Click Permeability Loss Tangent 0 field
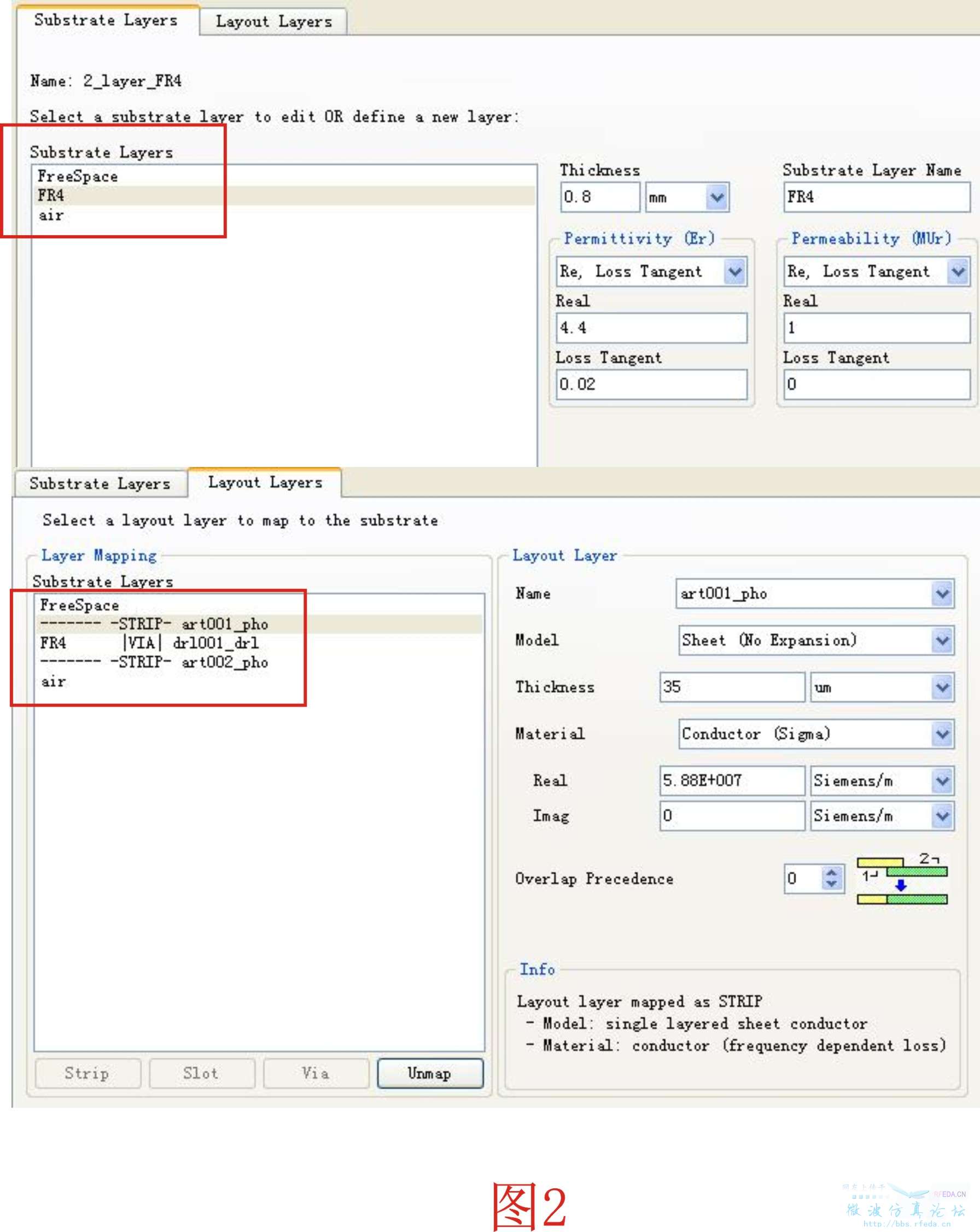Viewport: 980px width, 1232px height. click(x=877, y=384)
